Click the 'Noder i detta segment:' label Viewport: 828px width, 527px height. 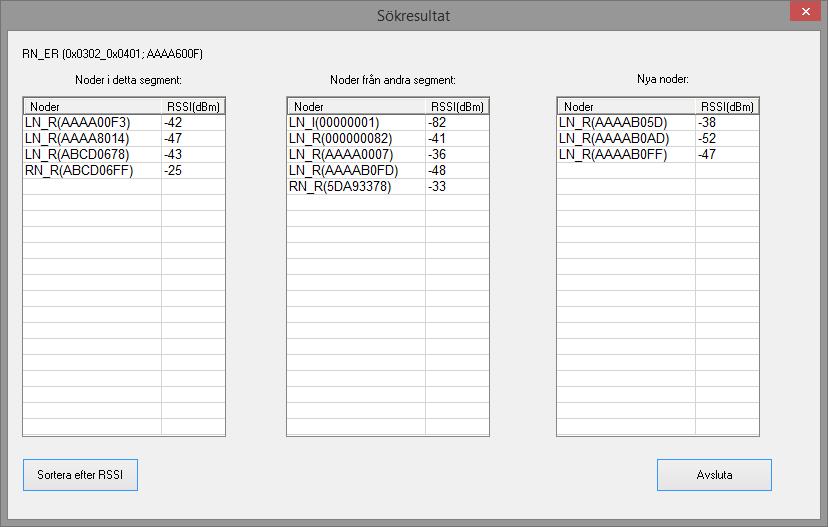point(128,80)
